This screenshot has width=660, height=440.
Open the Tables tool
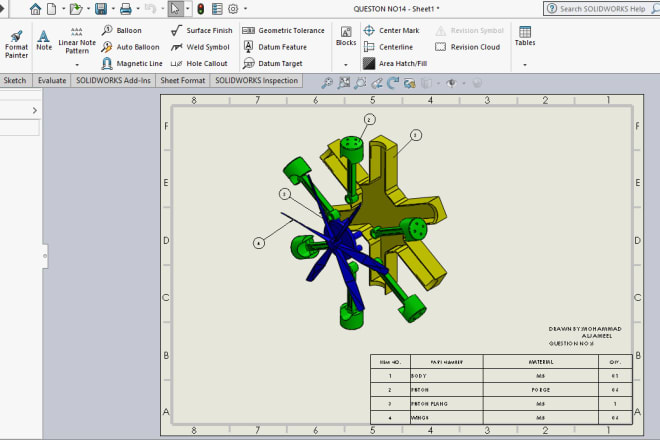[525, 36]
